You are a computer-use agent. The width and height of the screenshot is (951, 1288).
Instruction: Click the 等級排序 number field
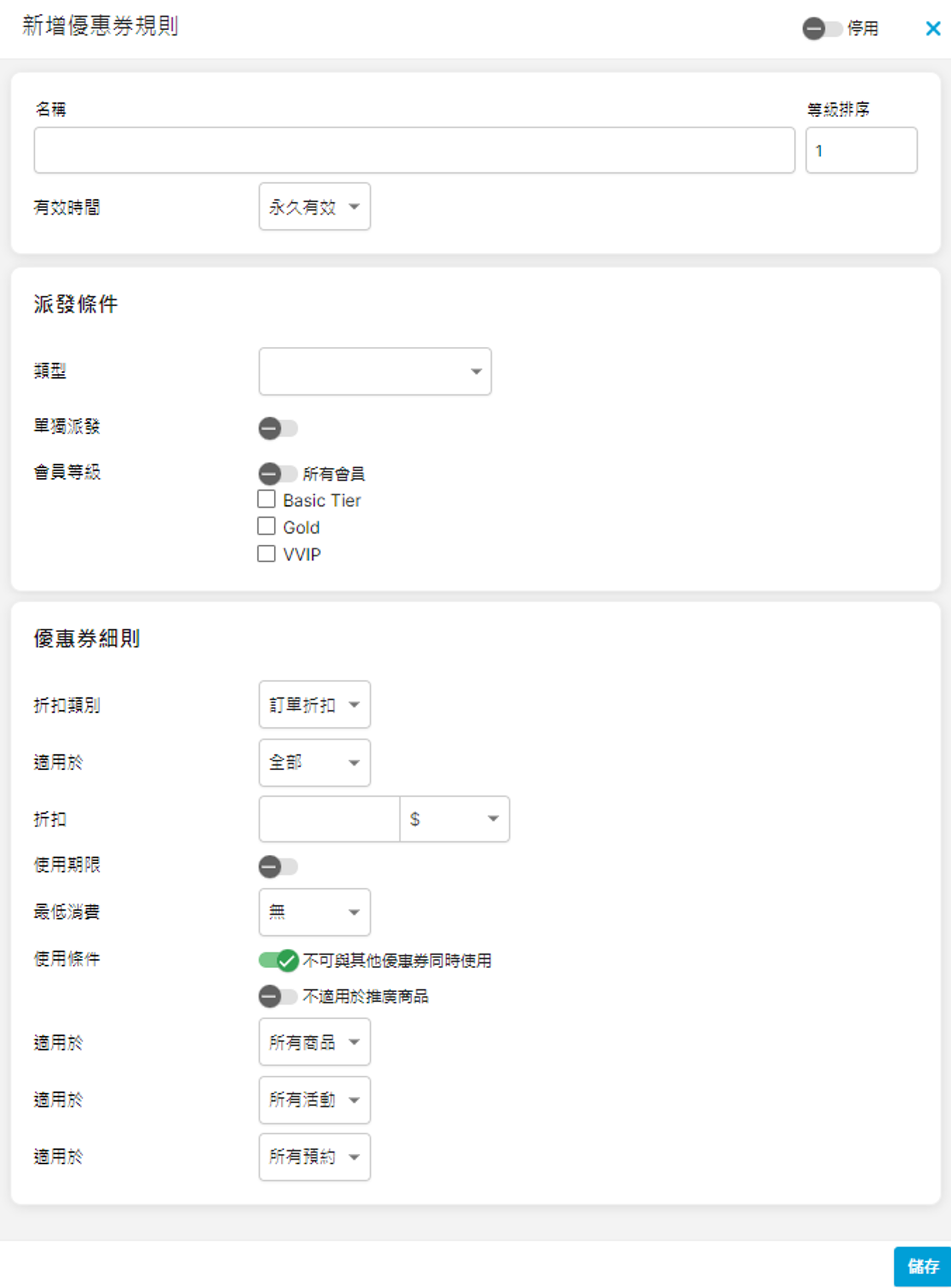pos(861,150)
